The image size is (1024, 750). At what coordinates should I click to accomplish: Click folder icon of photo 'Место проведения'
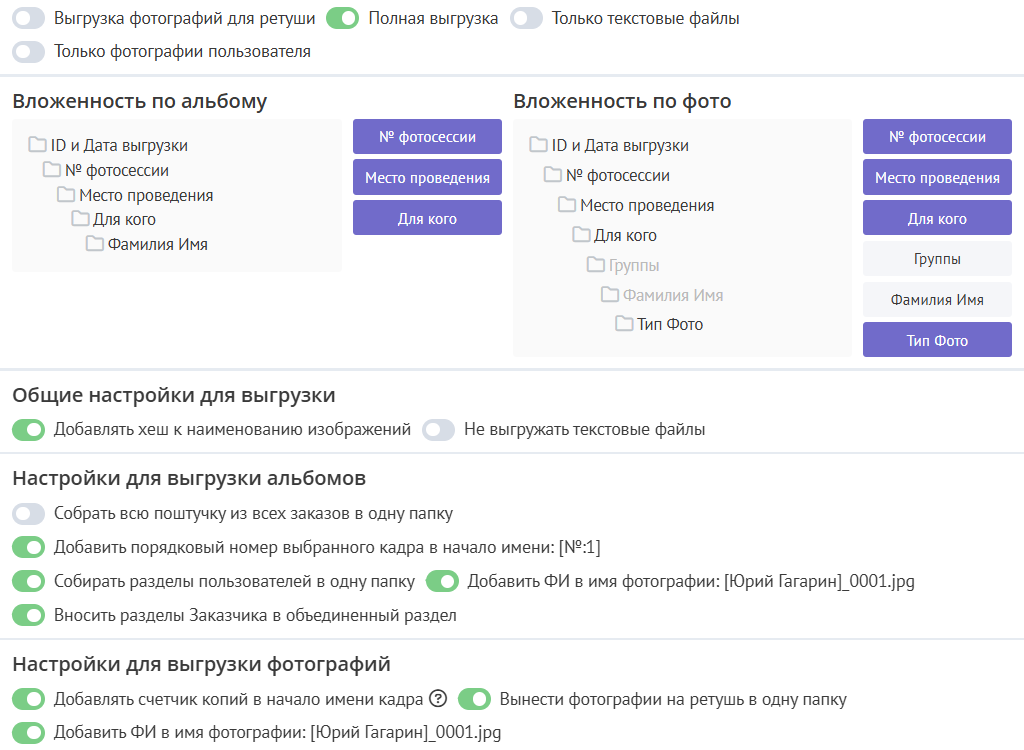(567, 205)
